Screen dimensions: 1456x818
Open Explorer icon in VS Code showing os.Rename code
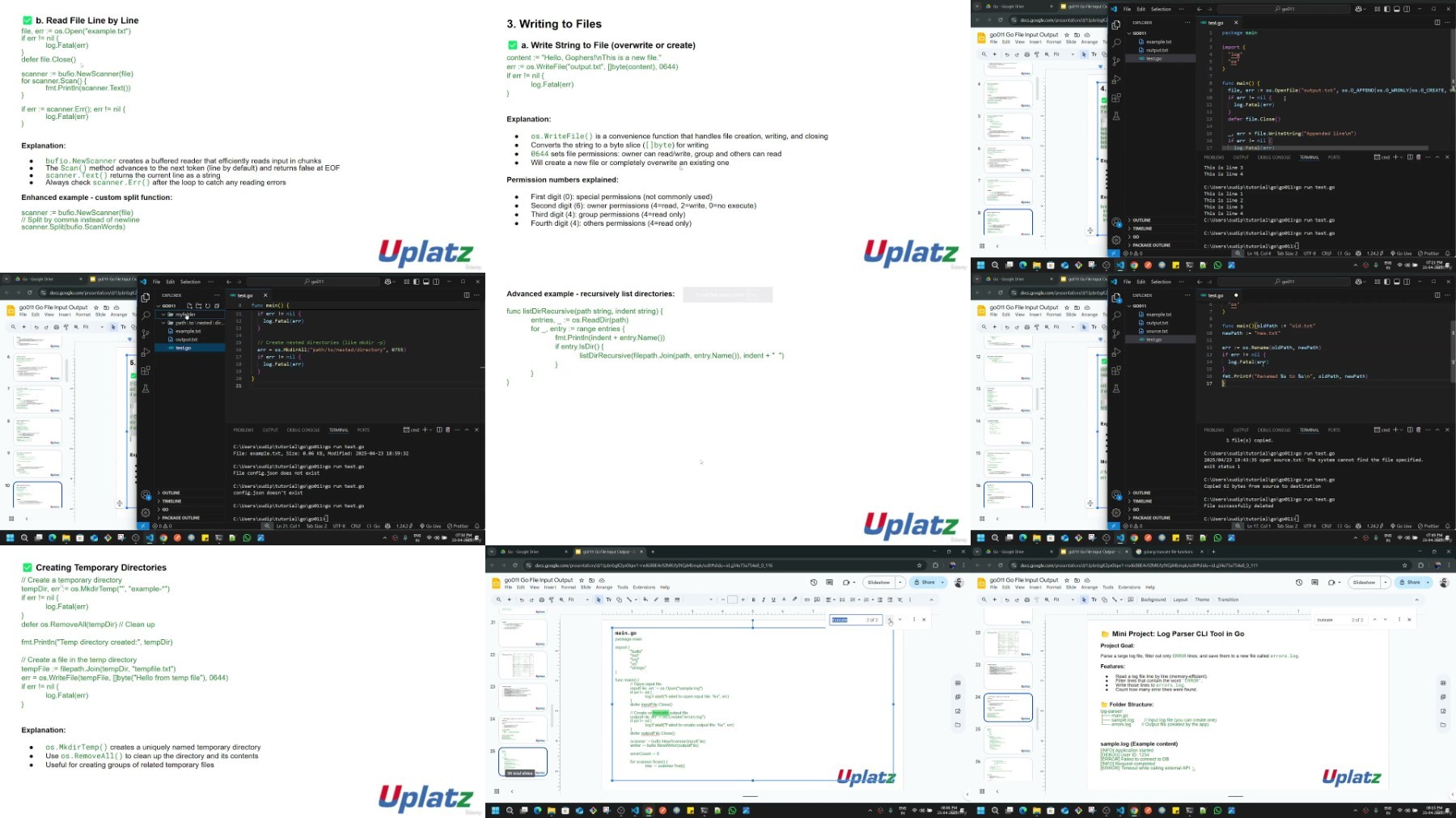click(1116, 297)
